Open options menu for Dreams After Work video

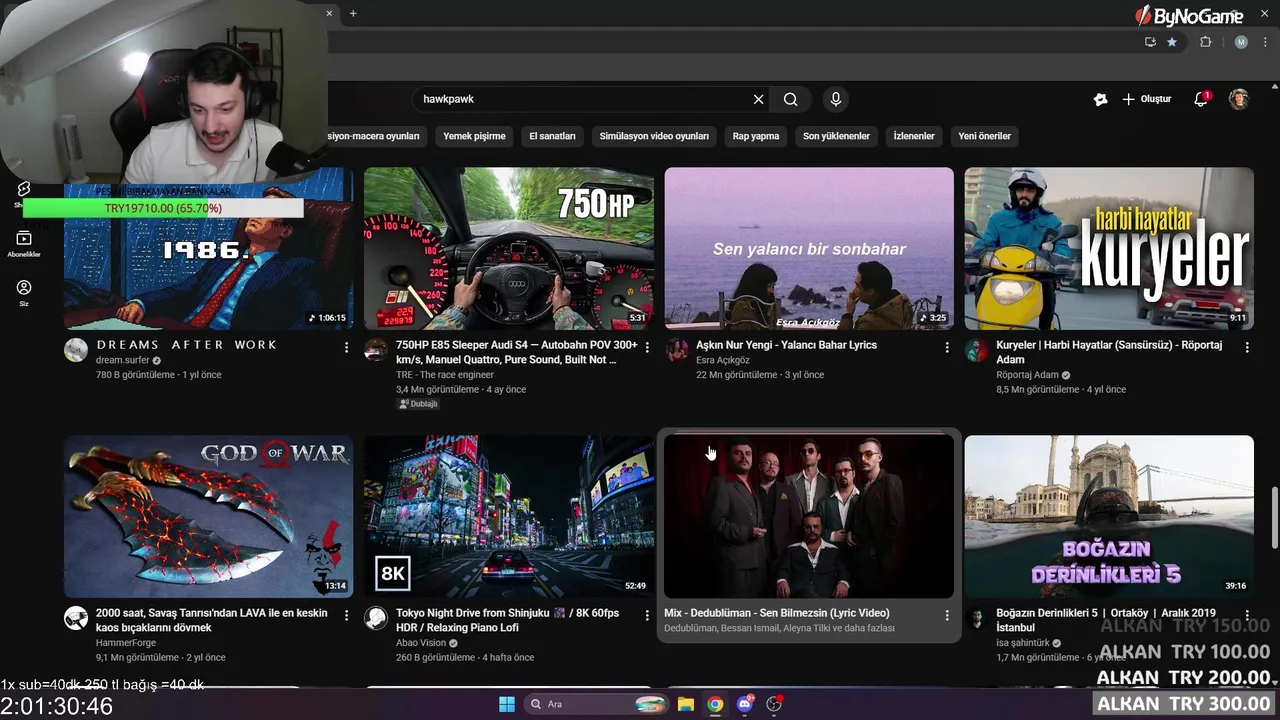(347, 347)
